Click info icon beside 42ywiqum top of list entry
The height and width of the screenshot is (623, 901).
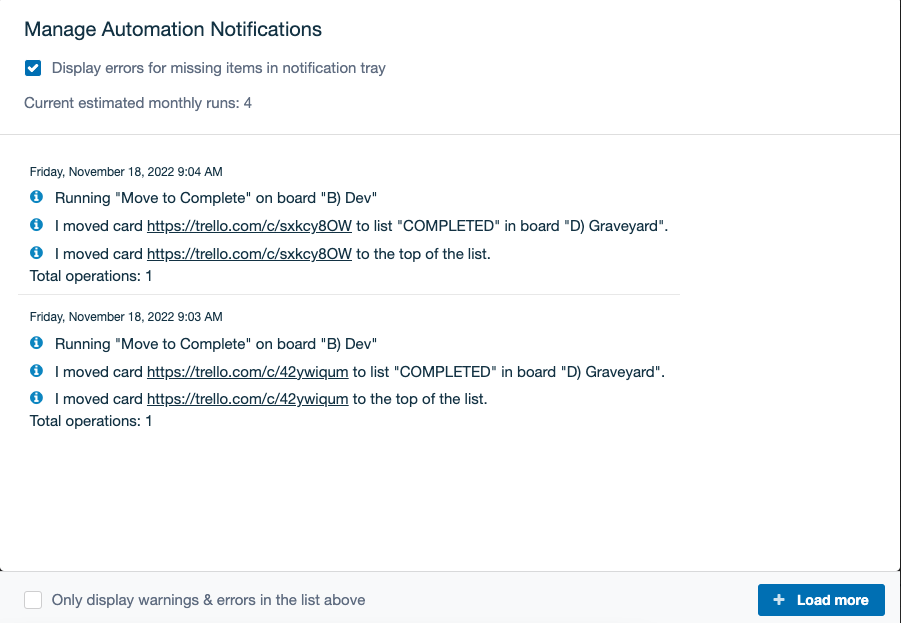tap(36, 398)
